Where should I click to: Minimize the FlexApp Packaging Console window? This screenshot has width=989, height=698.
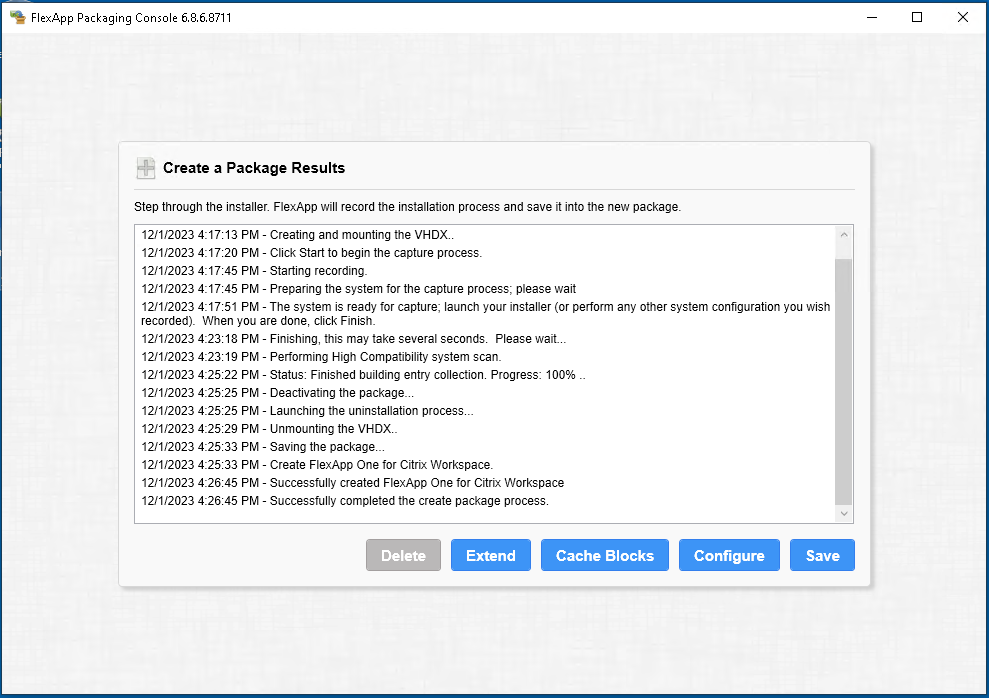872,17
